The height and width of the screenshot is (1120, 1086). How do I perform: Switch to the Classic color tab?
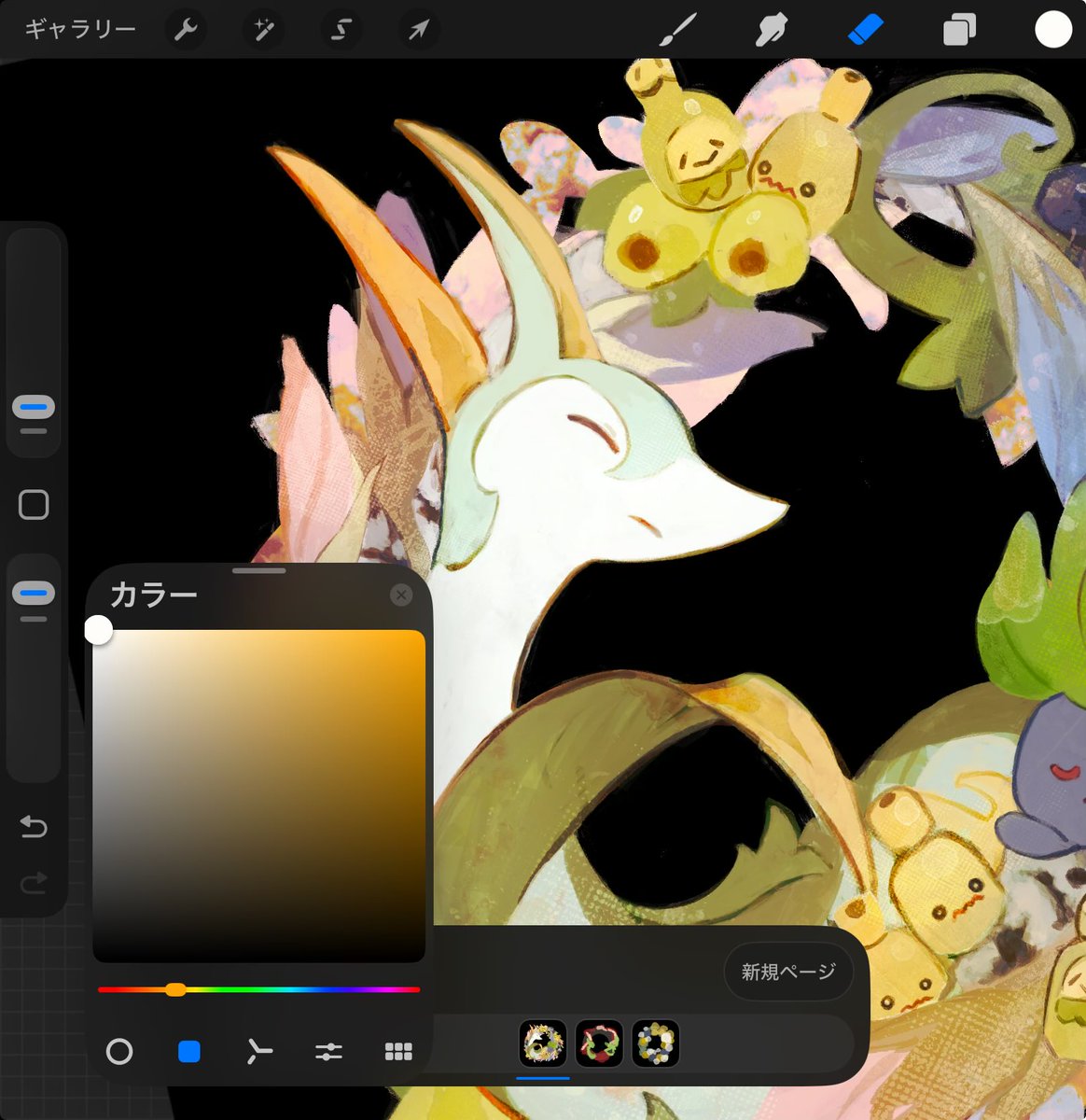pos(189,1052)
